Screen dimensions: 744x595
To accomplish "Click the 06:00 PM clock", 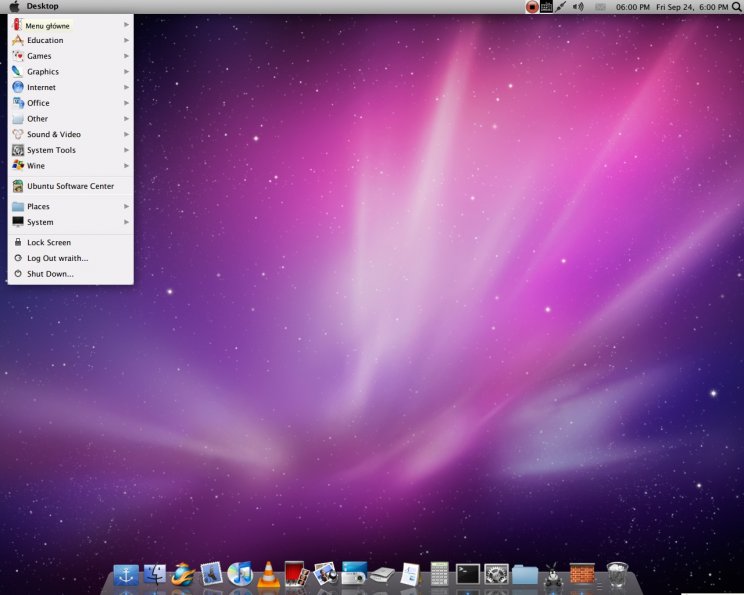I will [632, 7].
